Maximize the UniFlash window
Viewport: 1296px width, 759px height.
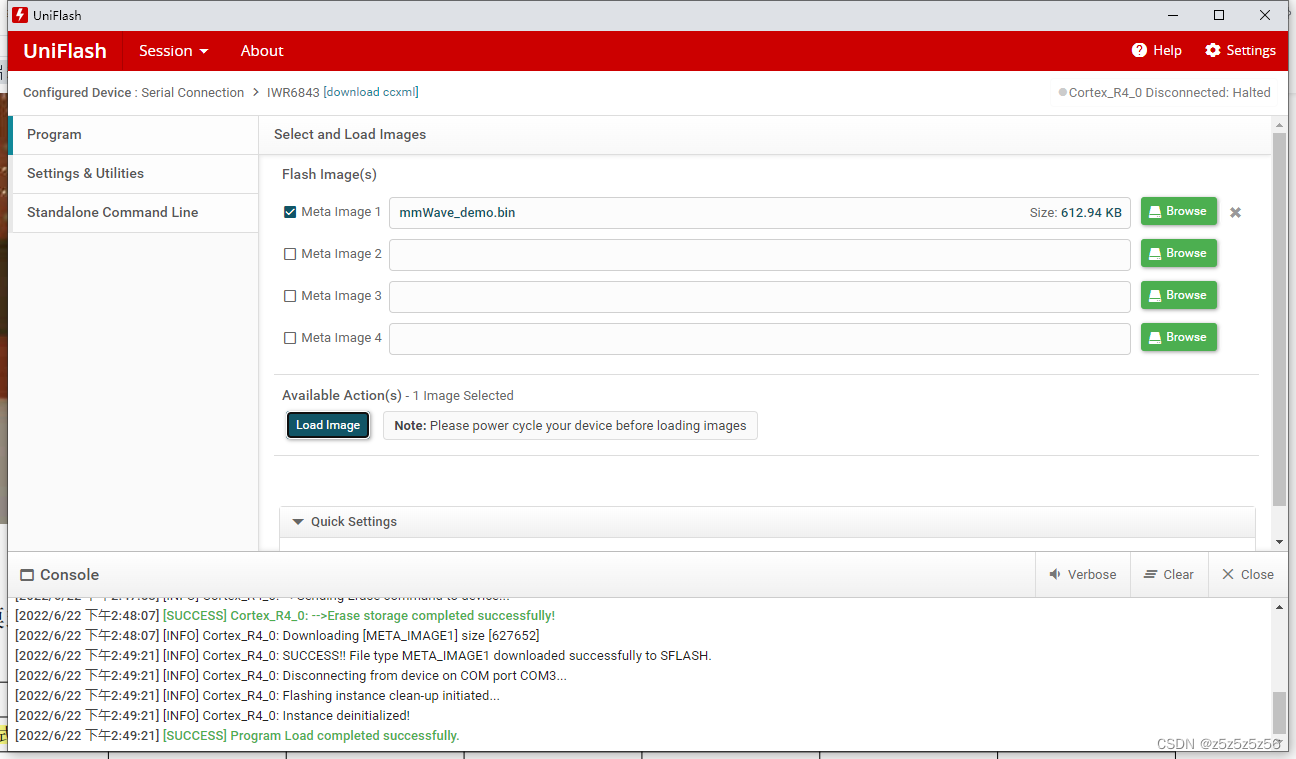(x=1219, y=15)
